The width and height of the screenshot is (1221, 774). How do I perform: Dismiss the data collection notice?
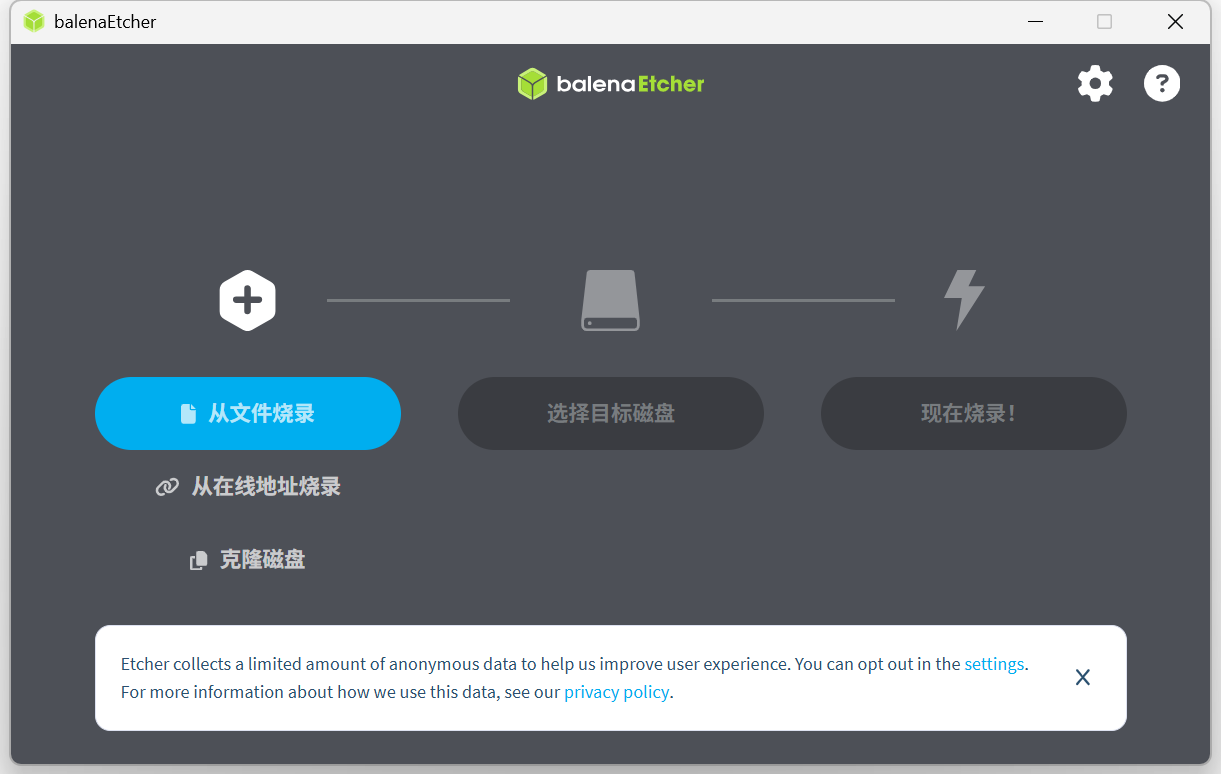tap(1082, 678)
